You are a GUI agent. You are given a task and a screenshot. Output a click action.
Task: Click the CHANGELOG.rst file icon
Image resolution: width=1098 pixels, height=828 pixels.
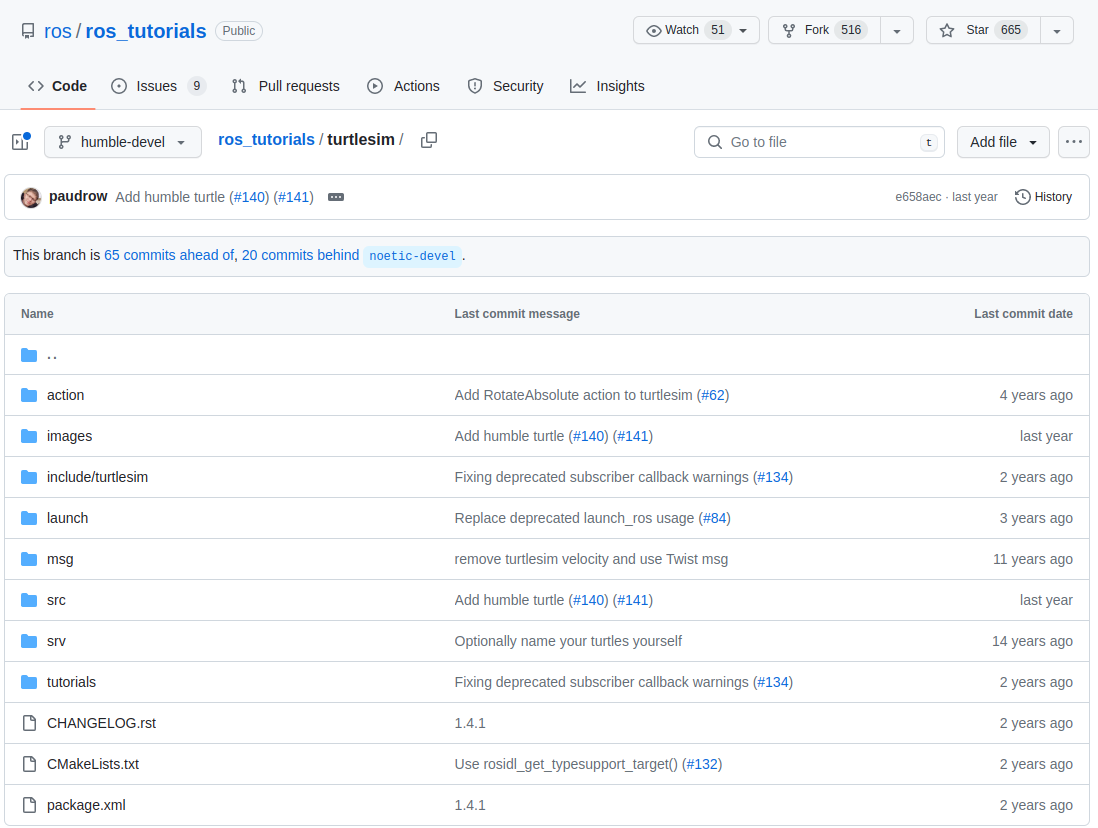pos(29,723)
